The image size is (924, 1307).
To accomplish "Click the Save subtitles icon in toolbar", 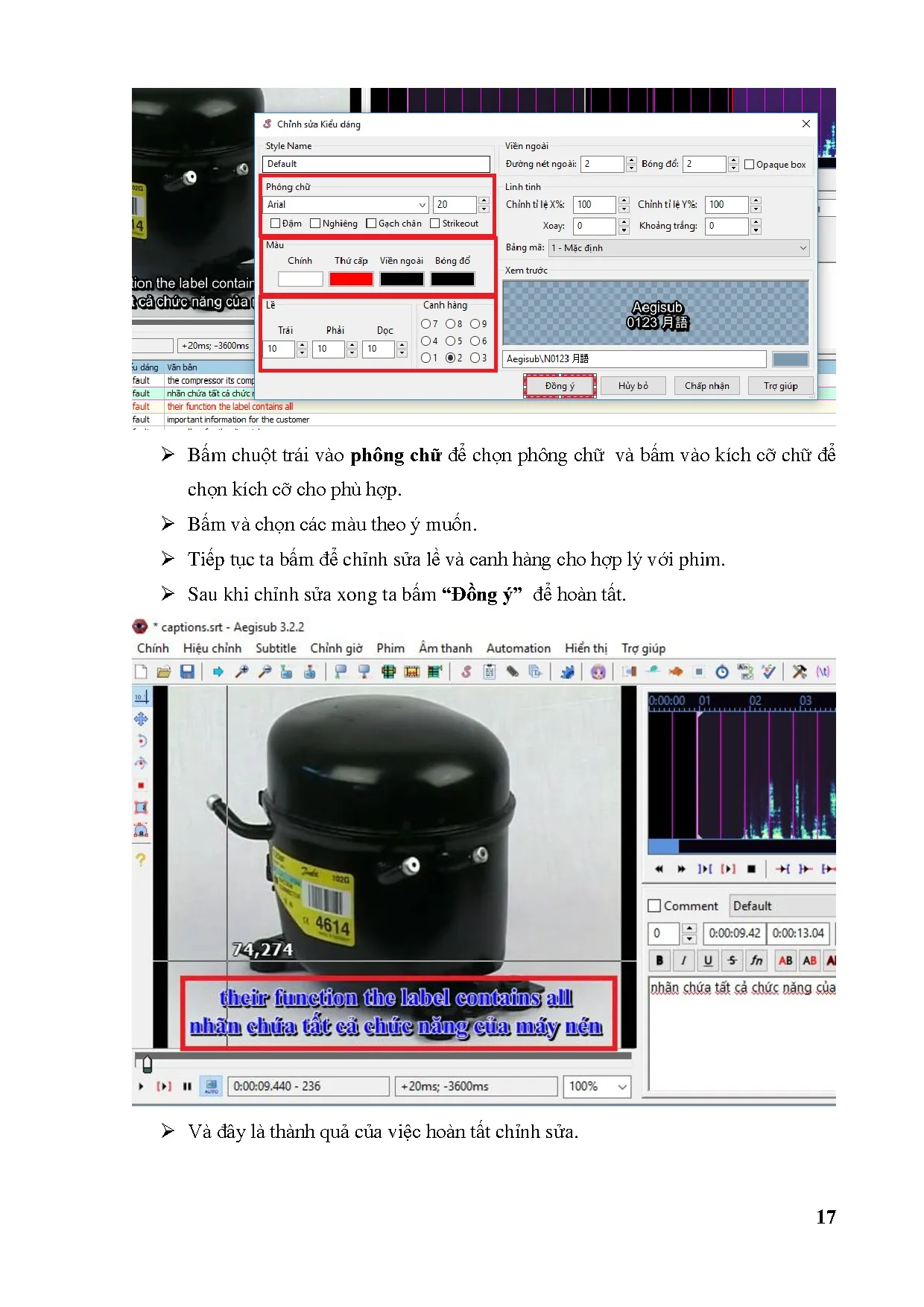I will (x=187, y=672).
